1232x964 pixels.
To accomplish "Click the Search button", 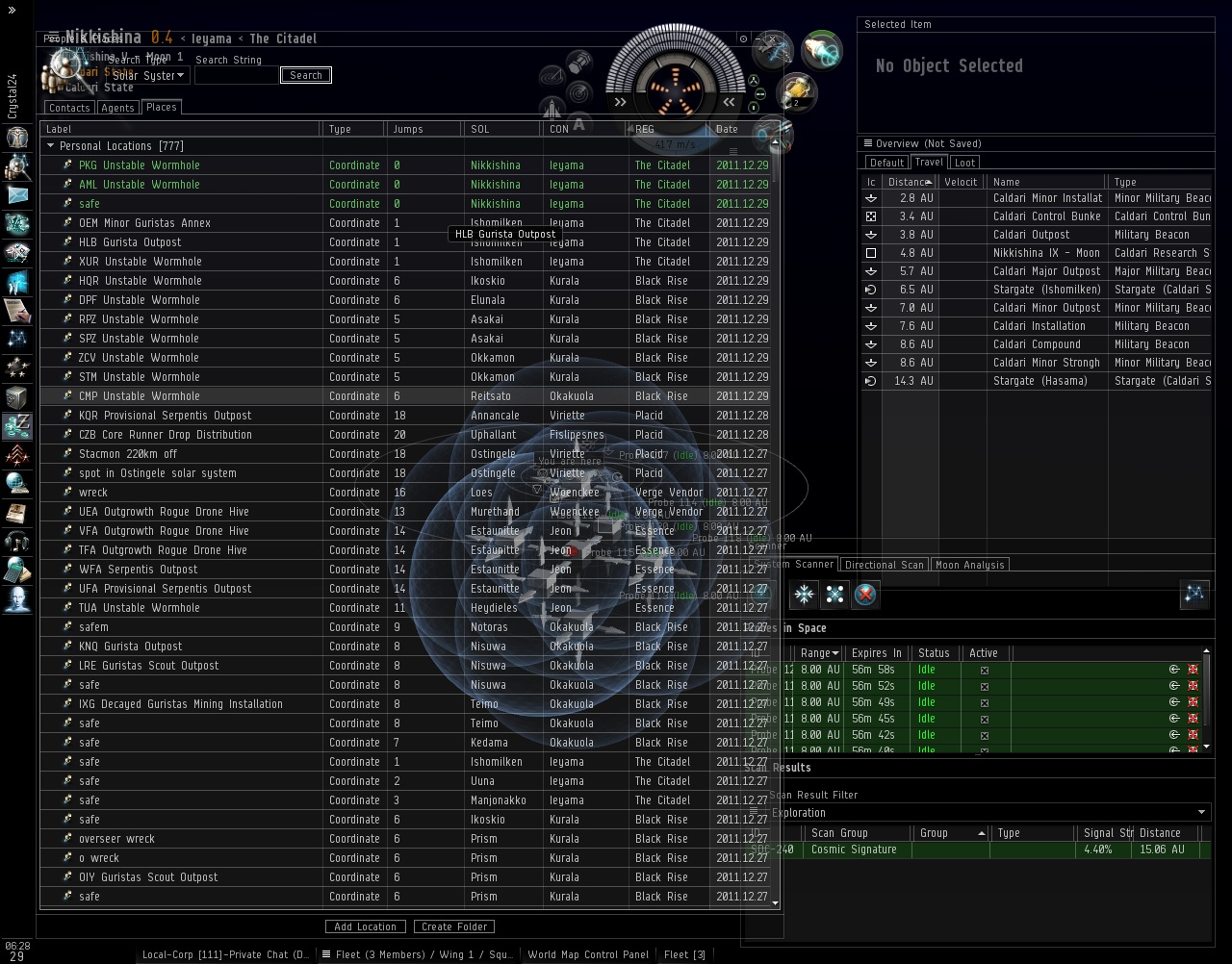I will pyautogui.click(x=306, y=75).
